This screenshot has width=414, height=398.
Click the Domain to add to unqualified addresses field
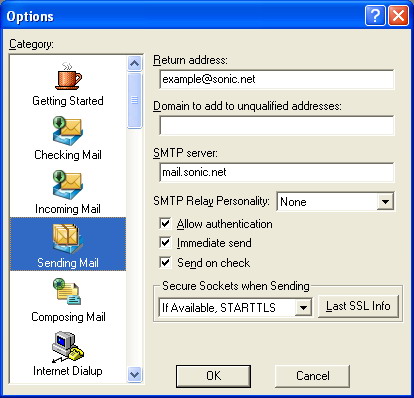coord(277,125)
